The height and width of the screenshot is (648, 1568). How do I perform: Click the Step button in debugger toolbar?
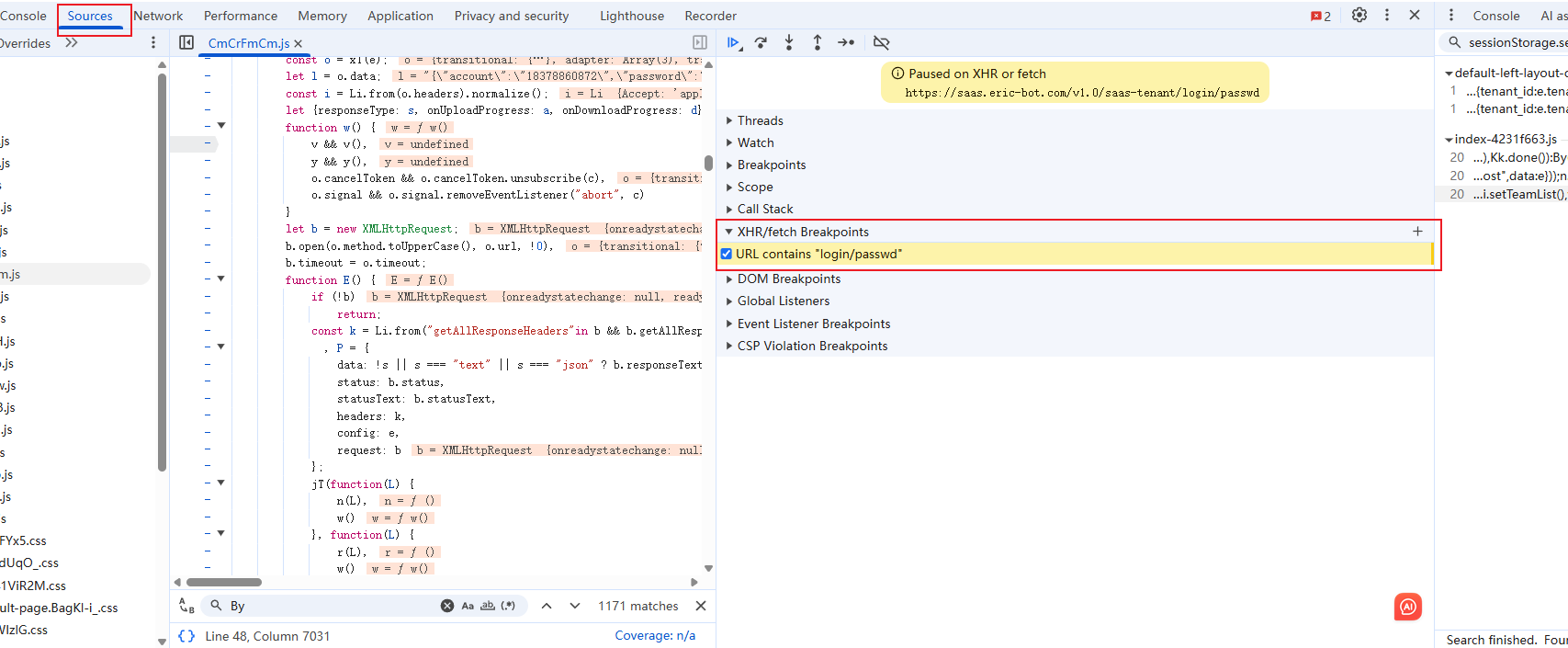point(846,42)
